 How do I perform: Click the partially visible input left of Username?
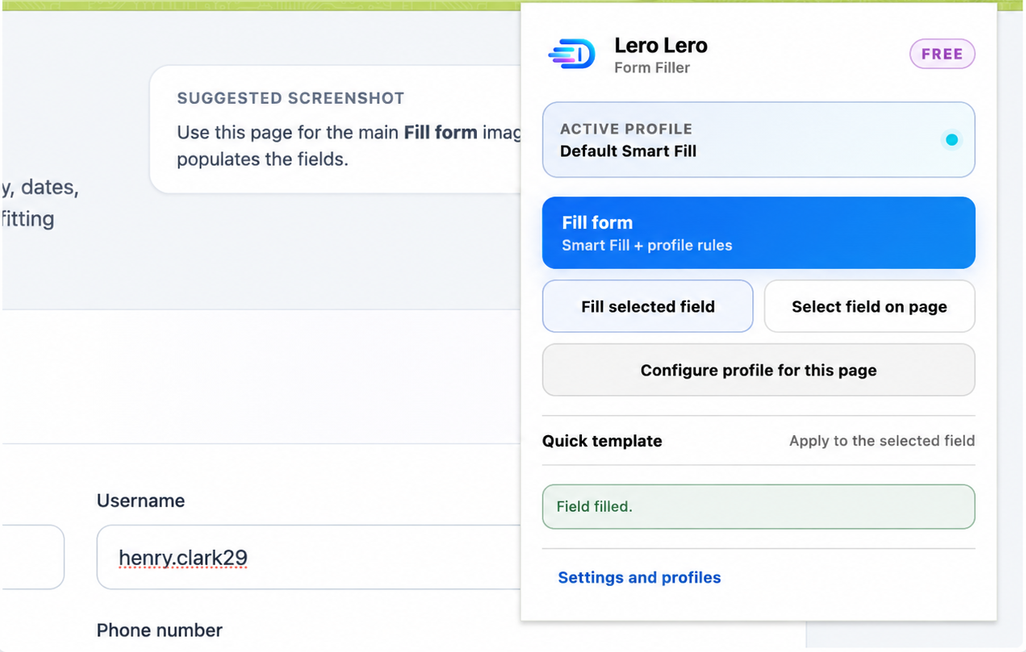tap(33, 557)
